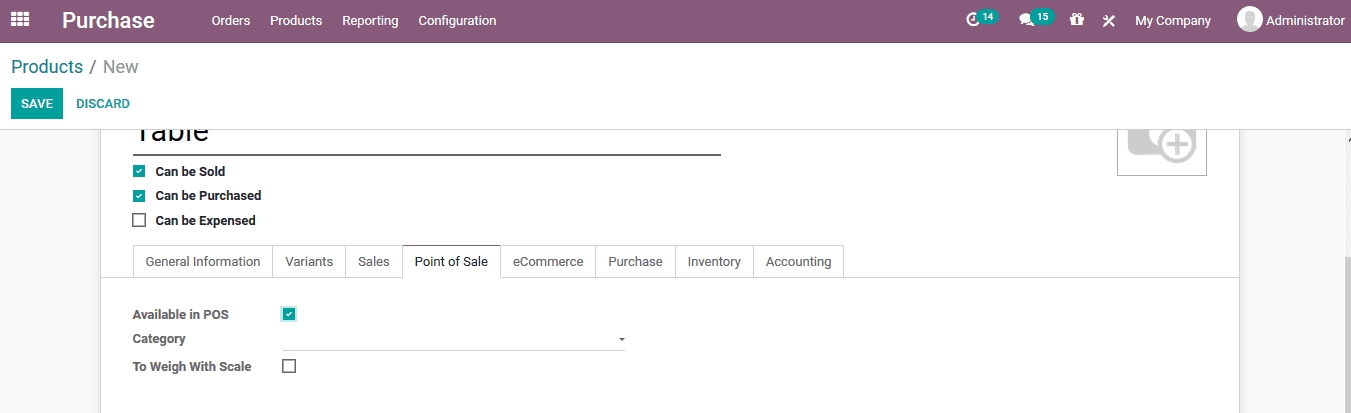Uncheck the Can be Sold checkbox
Viewport: 1351px width, 413px height.
pyautogui.click(x=139, y=172)
